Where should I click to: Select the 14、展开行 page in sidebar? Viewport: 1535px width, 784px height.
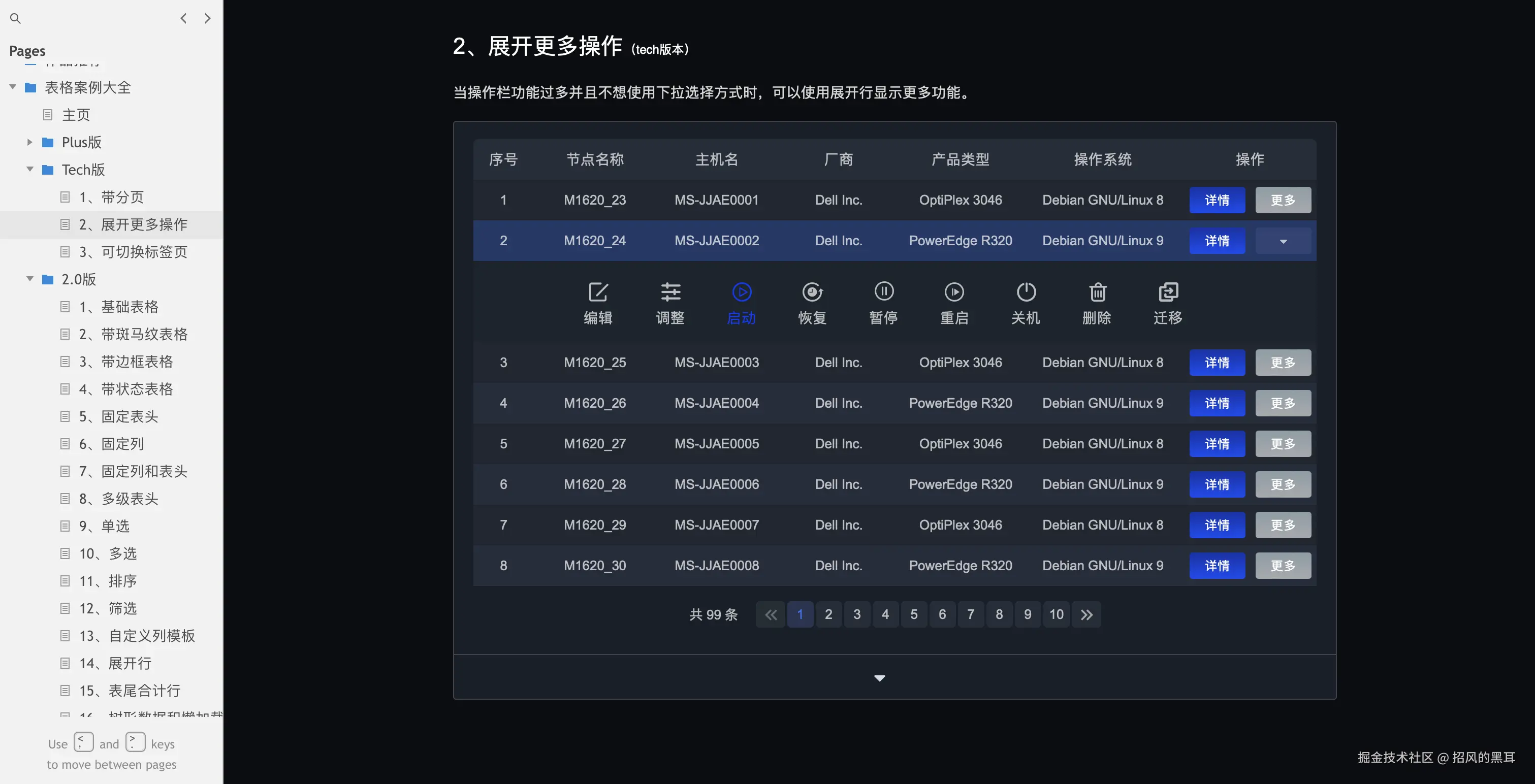[x=115, y=663]
